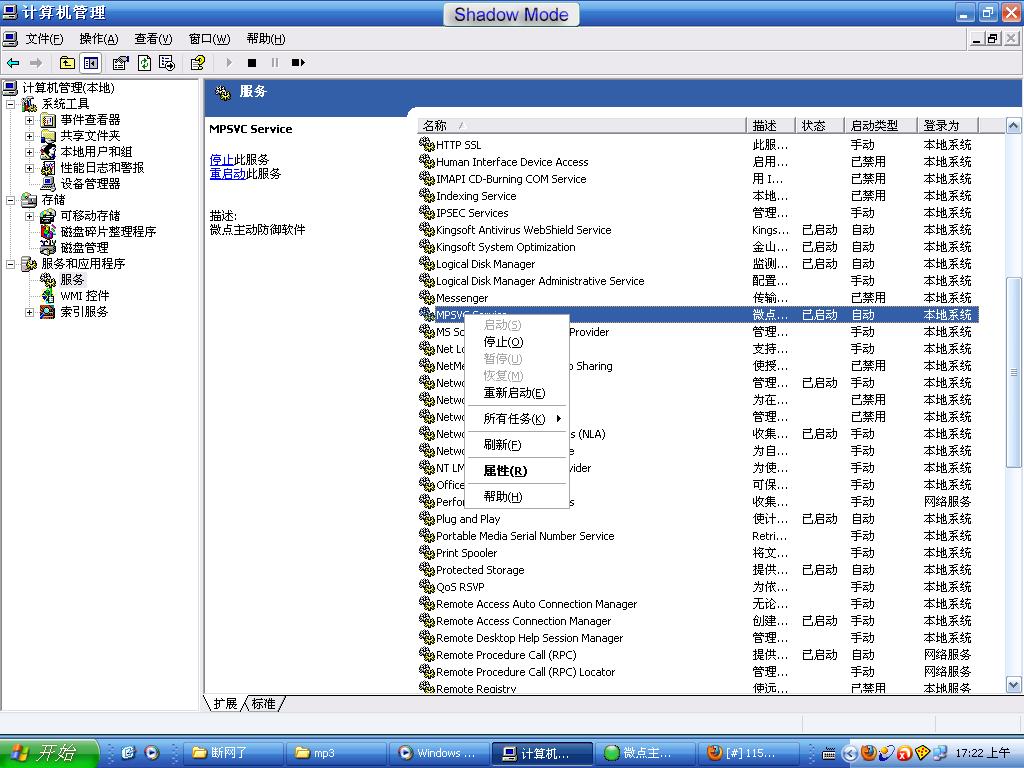Screen dimensions: 1024x768
Task: Open the 窗口(W) menu
Action: (210, 39)
